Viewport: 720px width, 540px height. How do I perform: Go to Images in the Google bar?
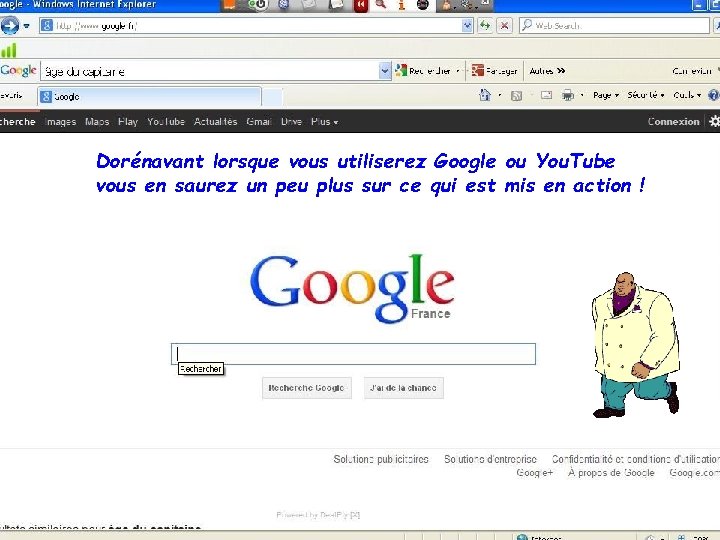click(x=61, y=122)
